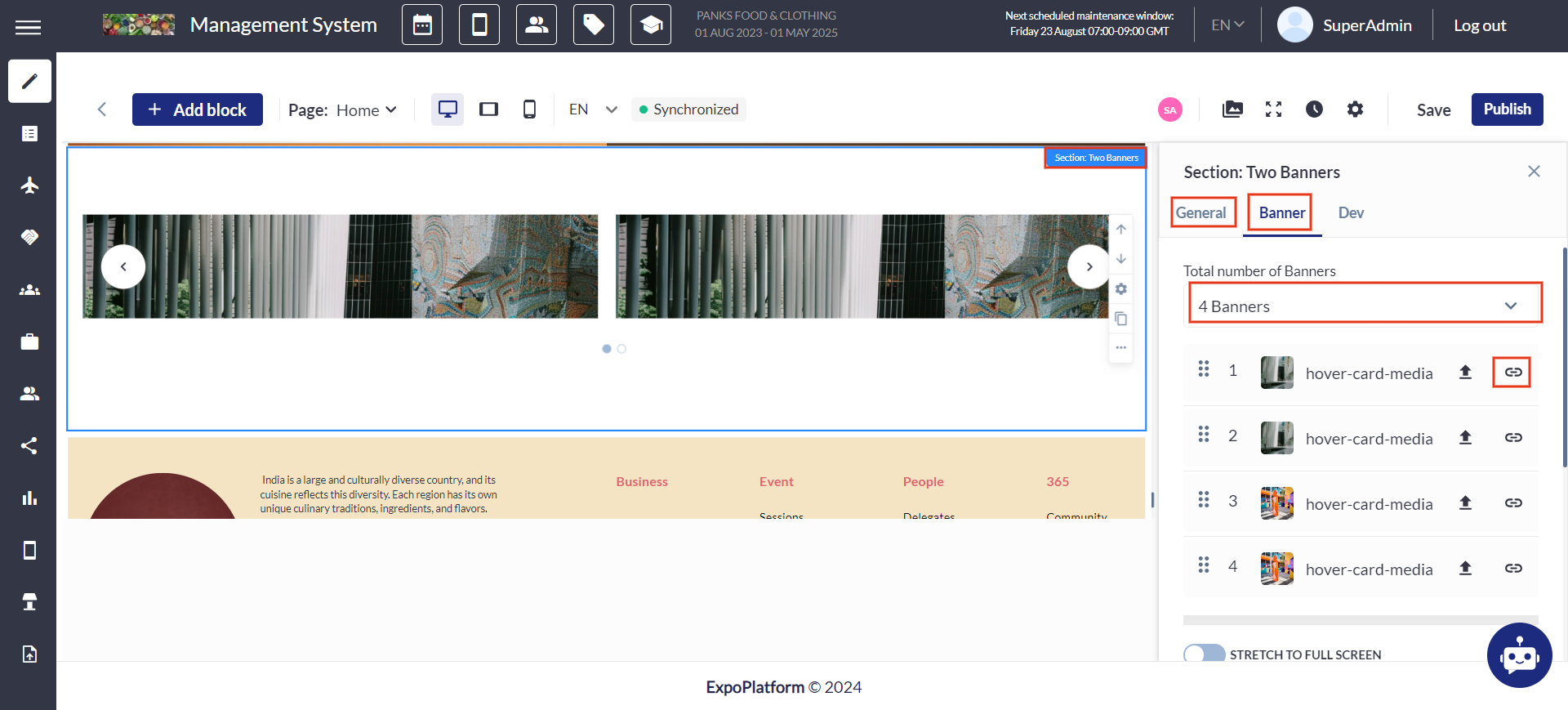Viewport: 1568px width, 710px height.
Task: Upload image for banner 2
Action: (1466, 438)
